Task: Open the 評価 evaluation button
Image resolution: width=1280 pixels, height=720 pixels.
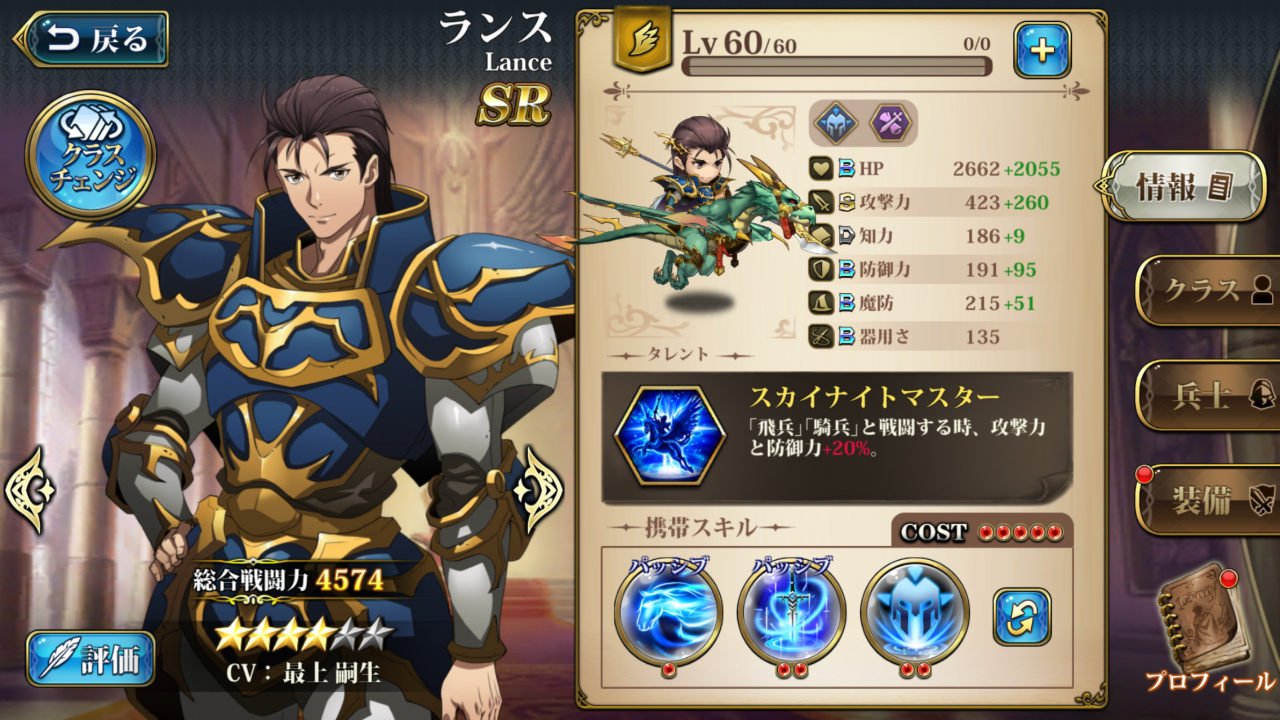Action: coord(91,659)
